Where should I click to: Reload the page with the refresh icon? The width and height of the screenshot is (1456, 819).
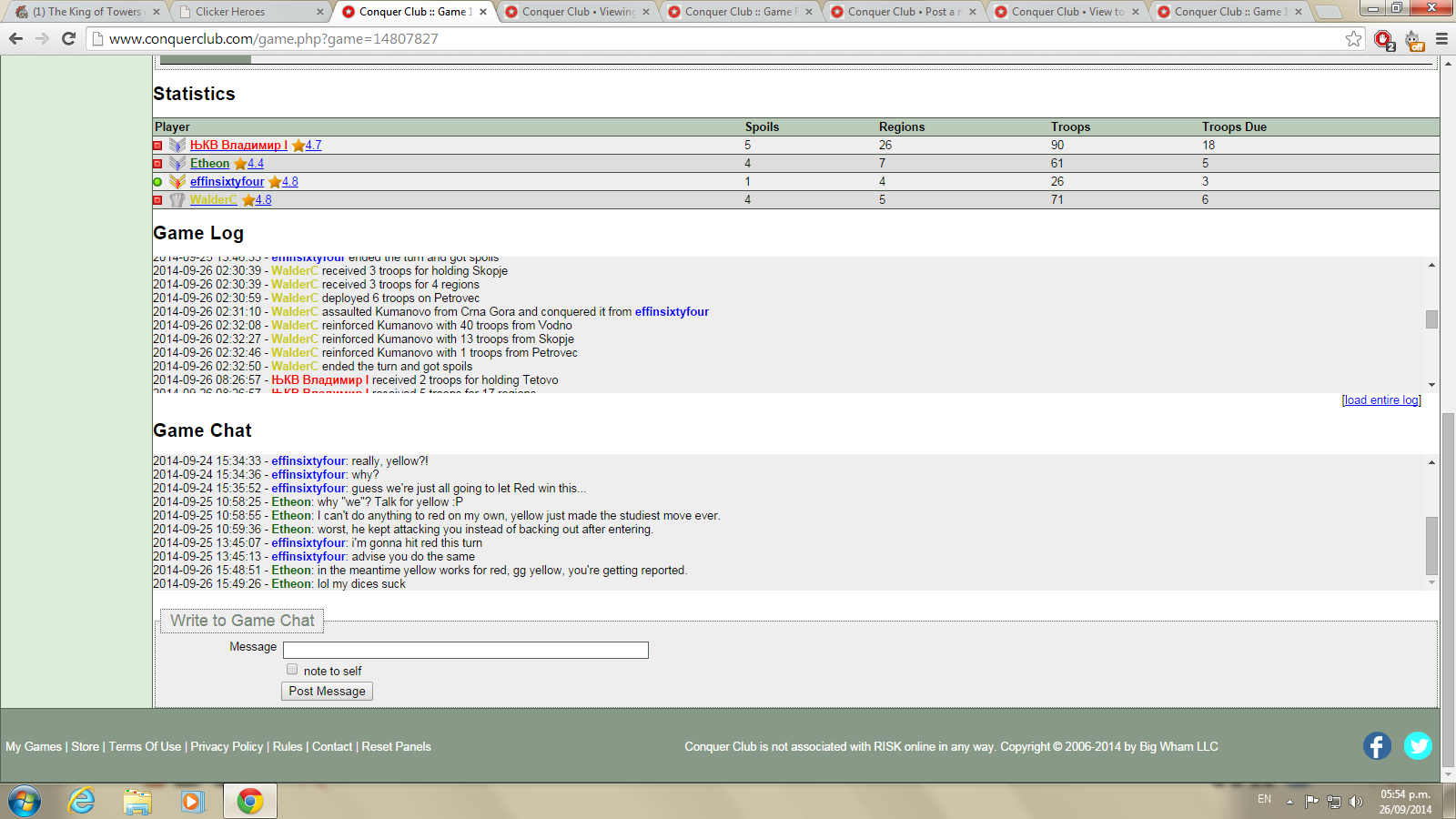(68, 39)
